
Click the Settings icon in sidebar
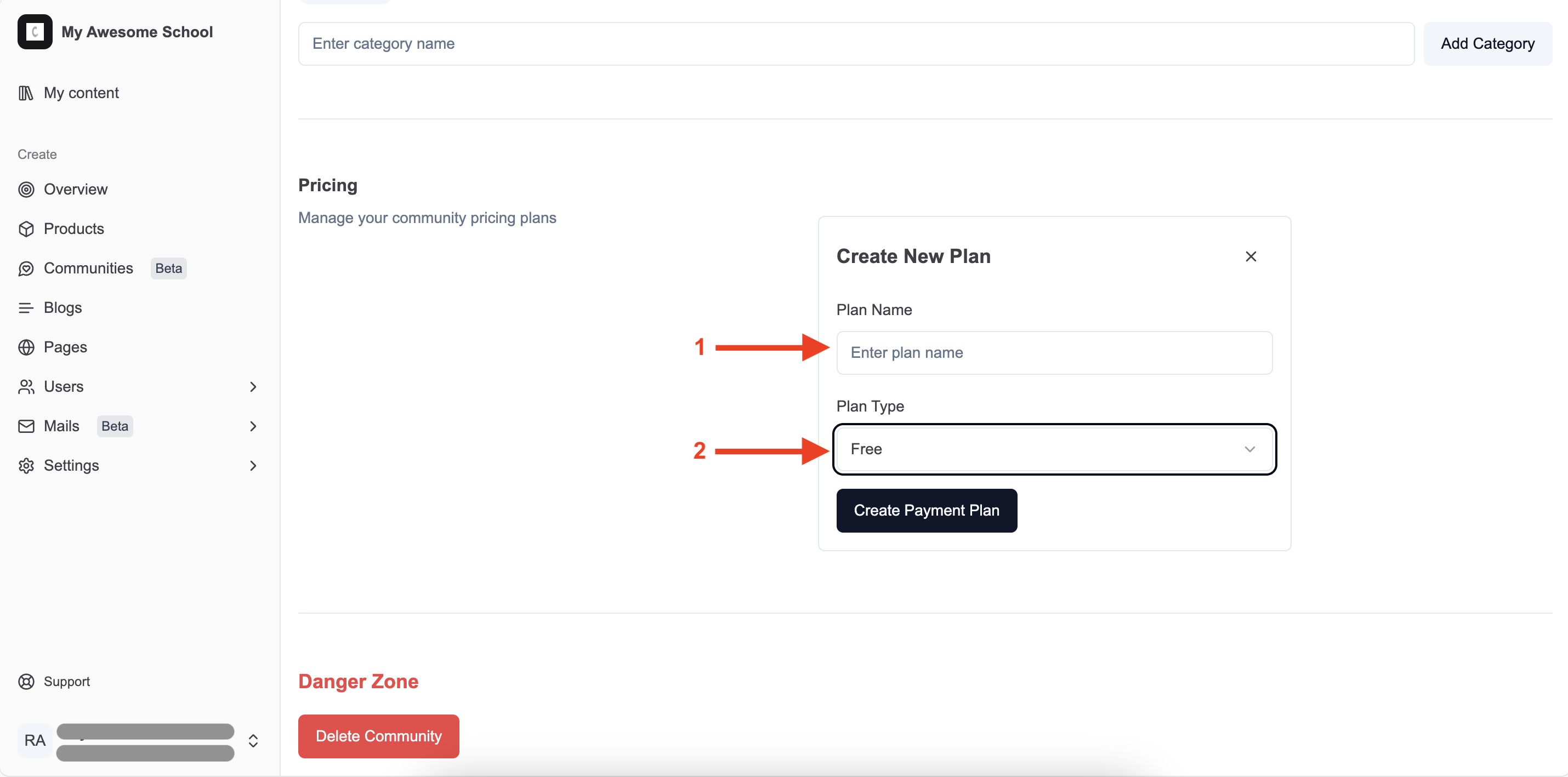click(x=27, y=464)
